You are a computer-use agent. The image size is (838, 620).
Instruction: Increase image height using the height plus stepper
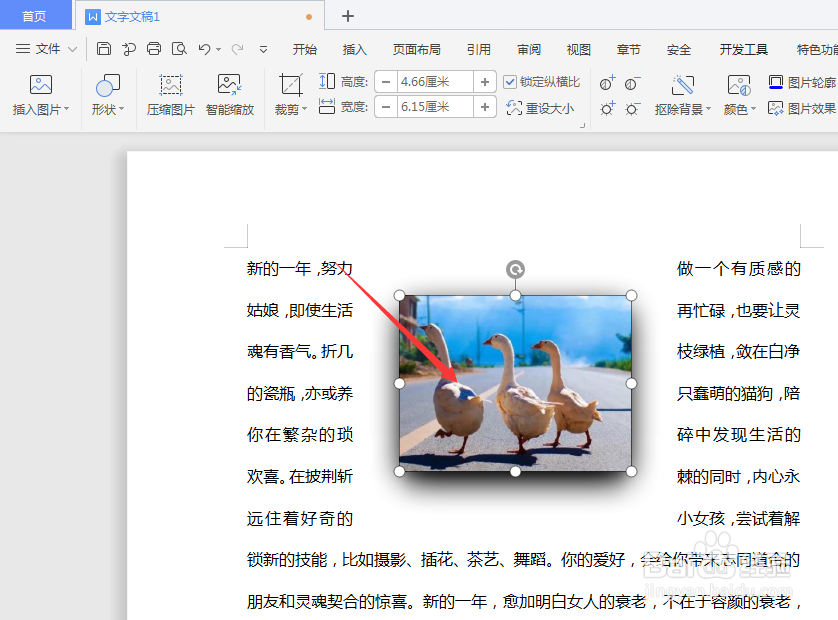click(484, 83)
